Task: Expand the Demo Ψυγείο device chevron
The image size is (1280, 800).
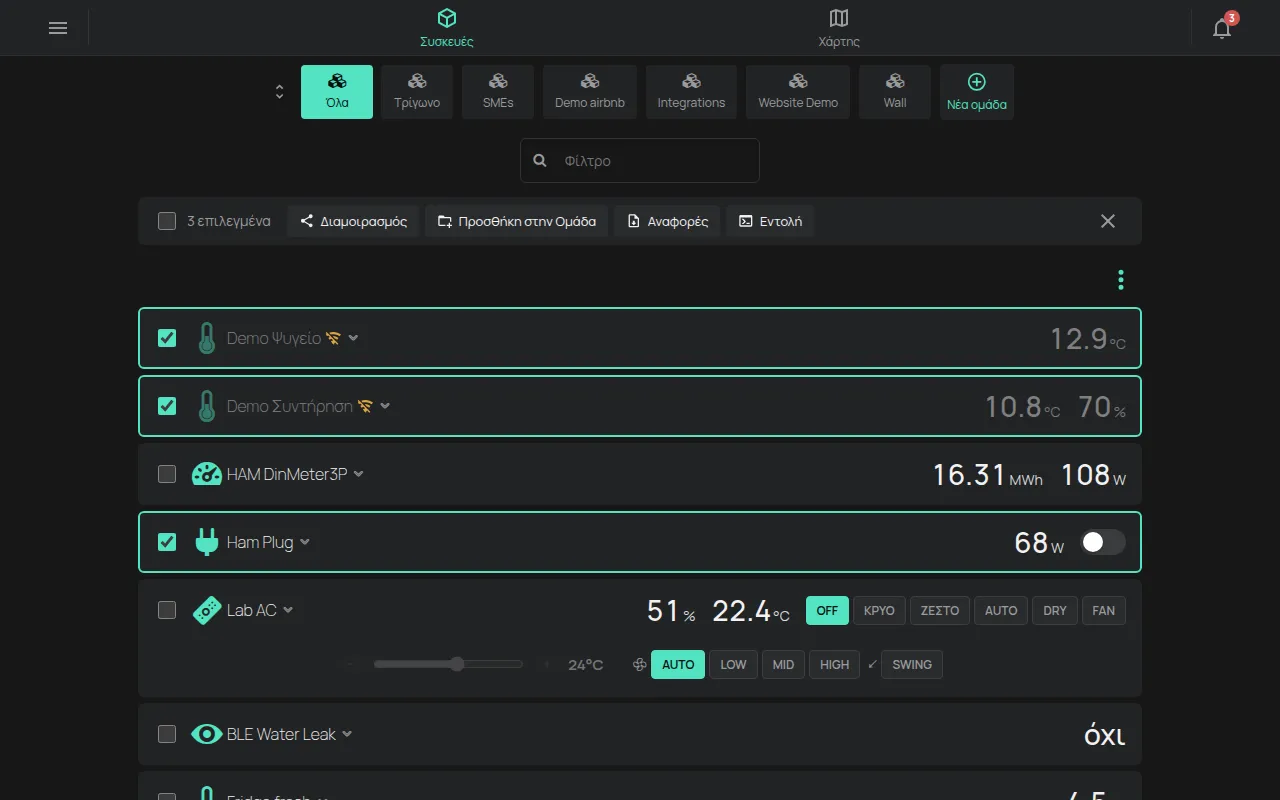Action: [353, 338]
